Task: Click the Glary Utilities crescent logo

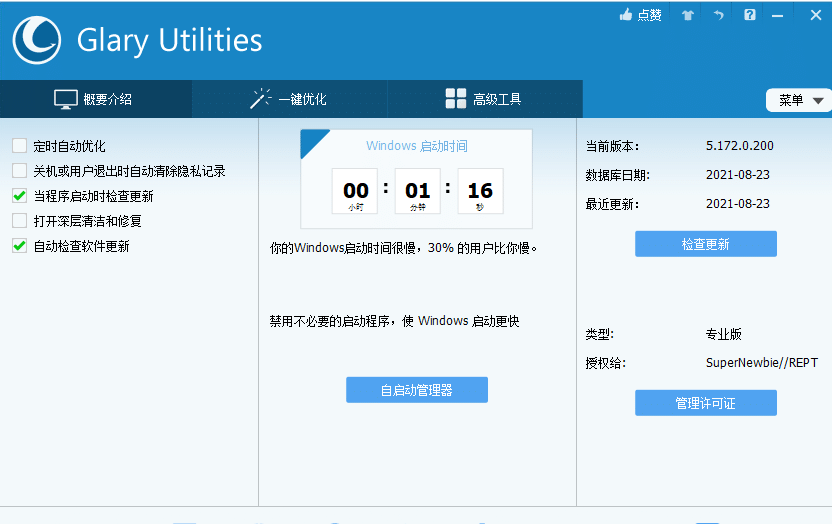Action: tap(37, 40)
